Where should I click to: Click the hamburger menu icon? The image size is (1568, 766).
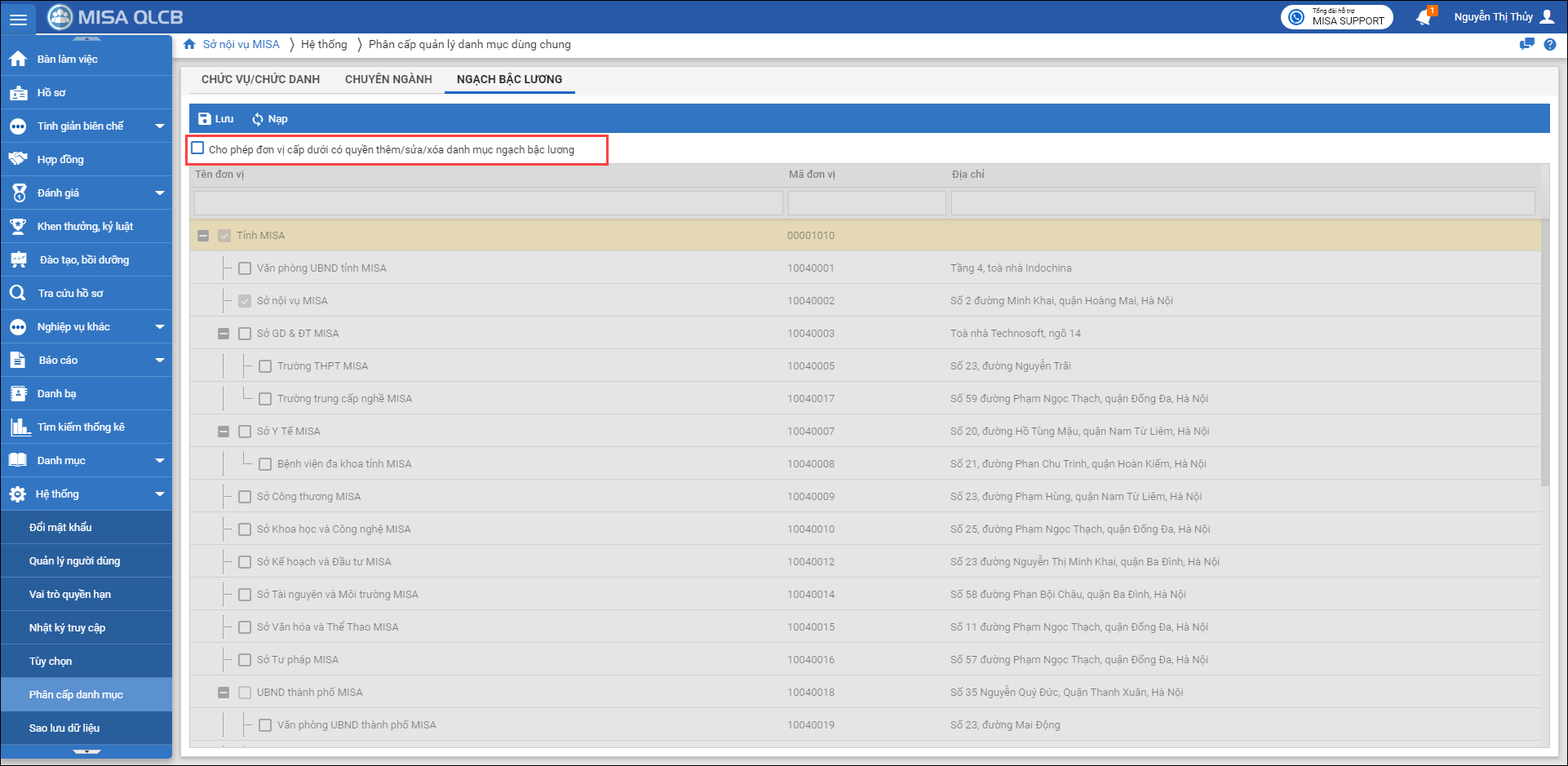pyautogui.click(x=18, y=18)
